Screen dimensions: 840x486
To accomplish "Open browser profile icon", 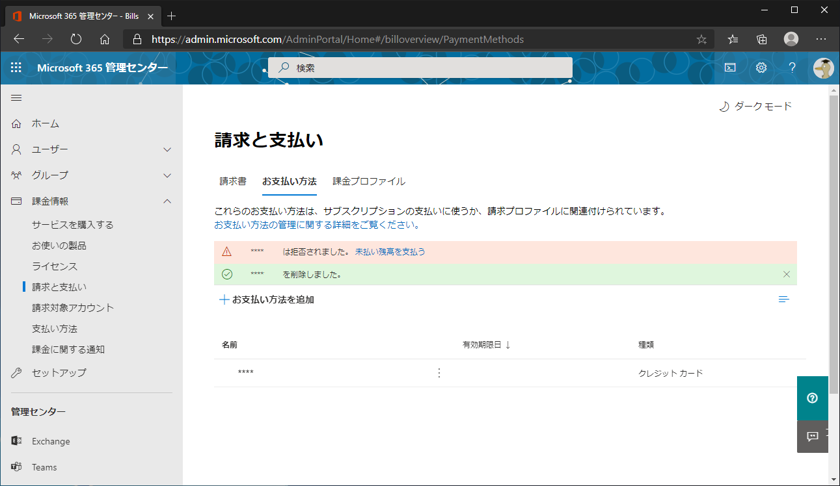I will tap(791, 39).
